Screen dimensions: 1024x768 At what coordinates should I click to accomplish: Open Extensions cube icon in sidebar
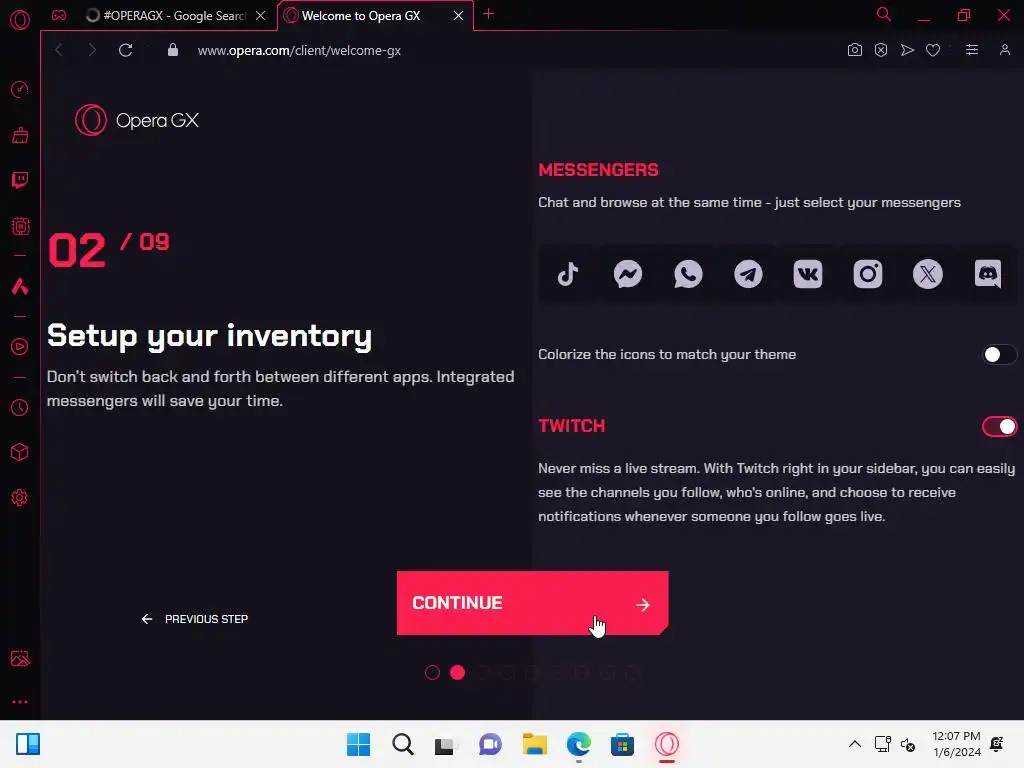coord(20,453)
